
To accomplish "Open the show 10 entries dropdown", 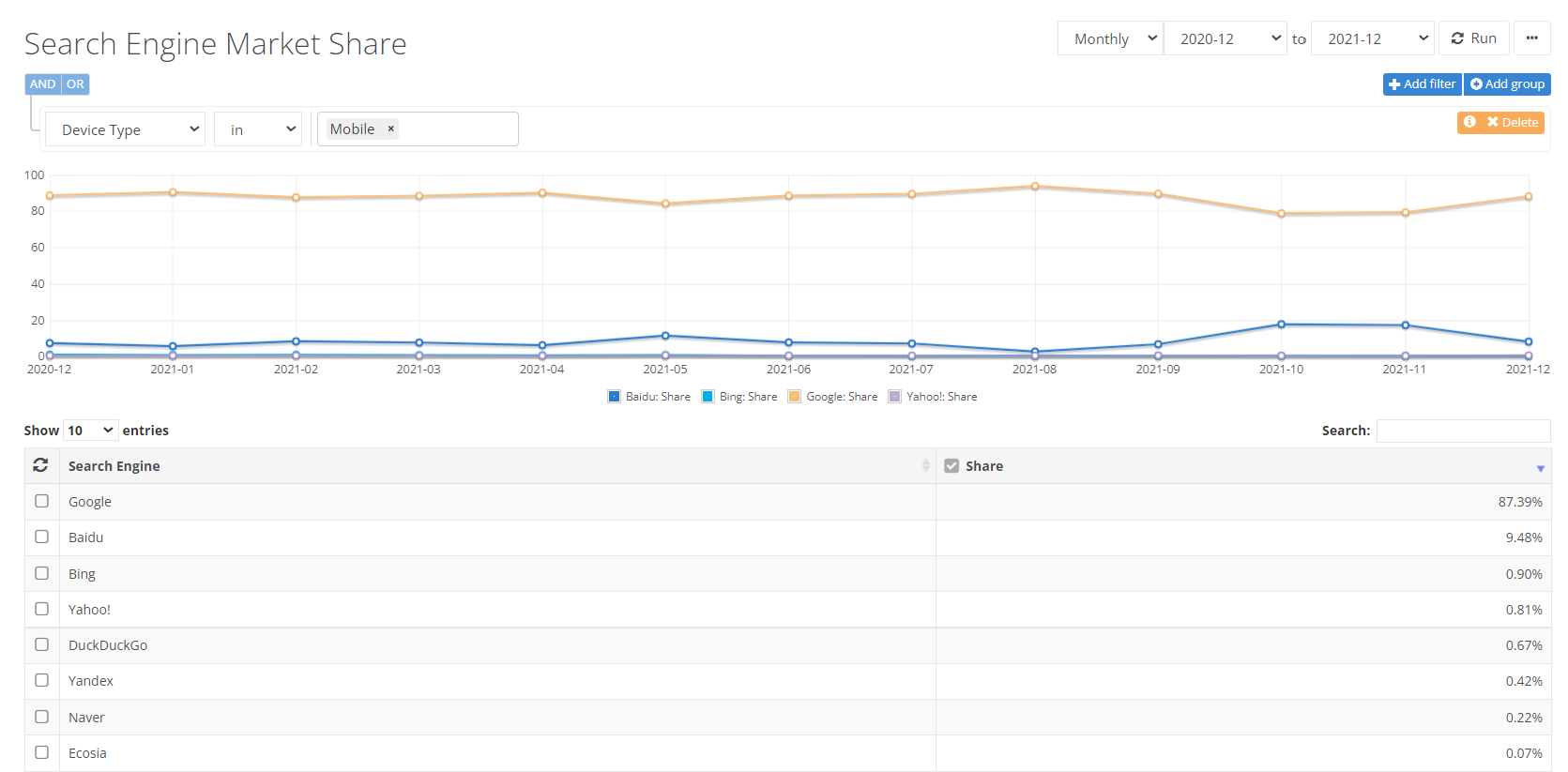I will click(91, 431).
